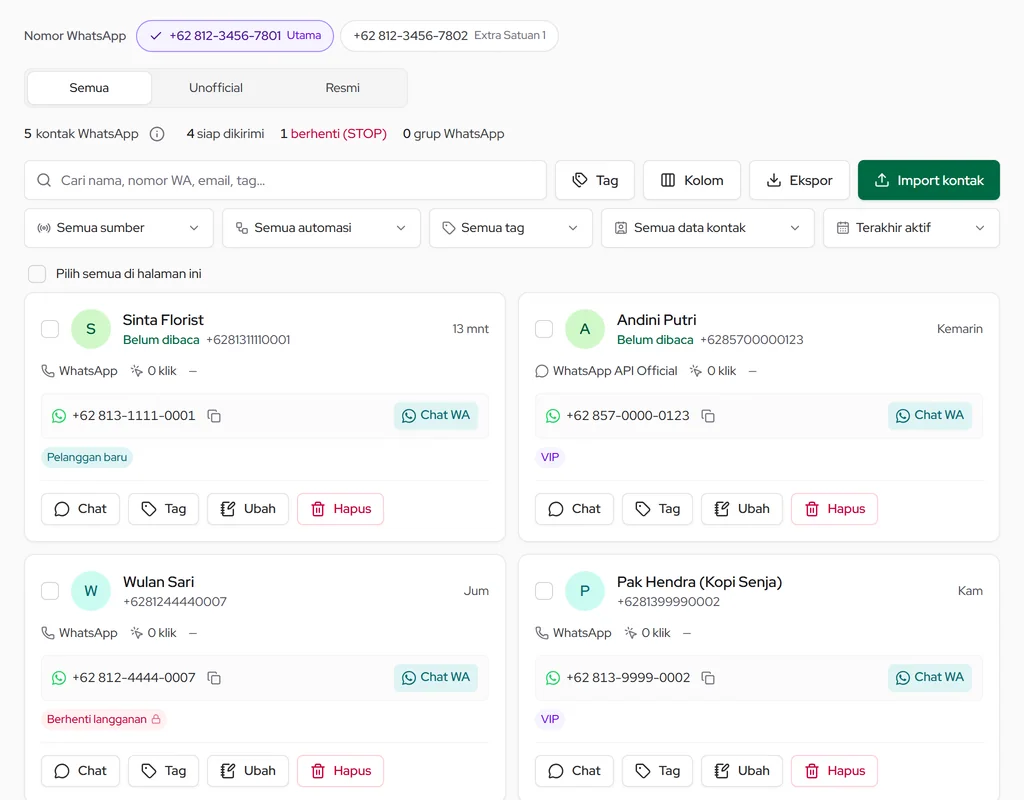Viewport: 1024px width, 800px height.
Task: Click the 1 berhenti (STOP) counter
Action: click(x=333, y=134)
